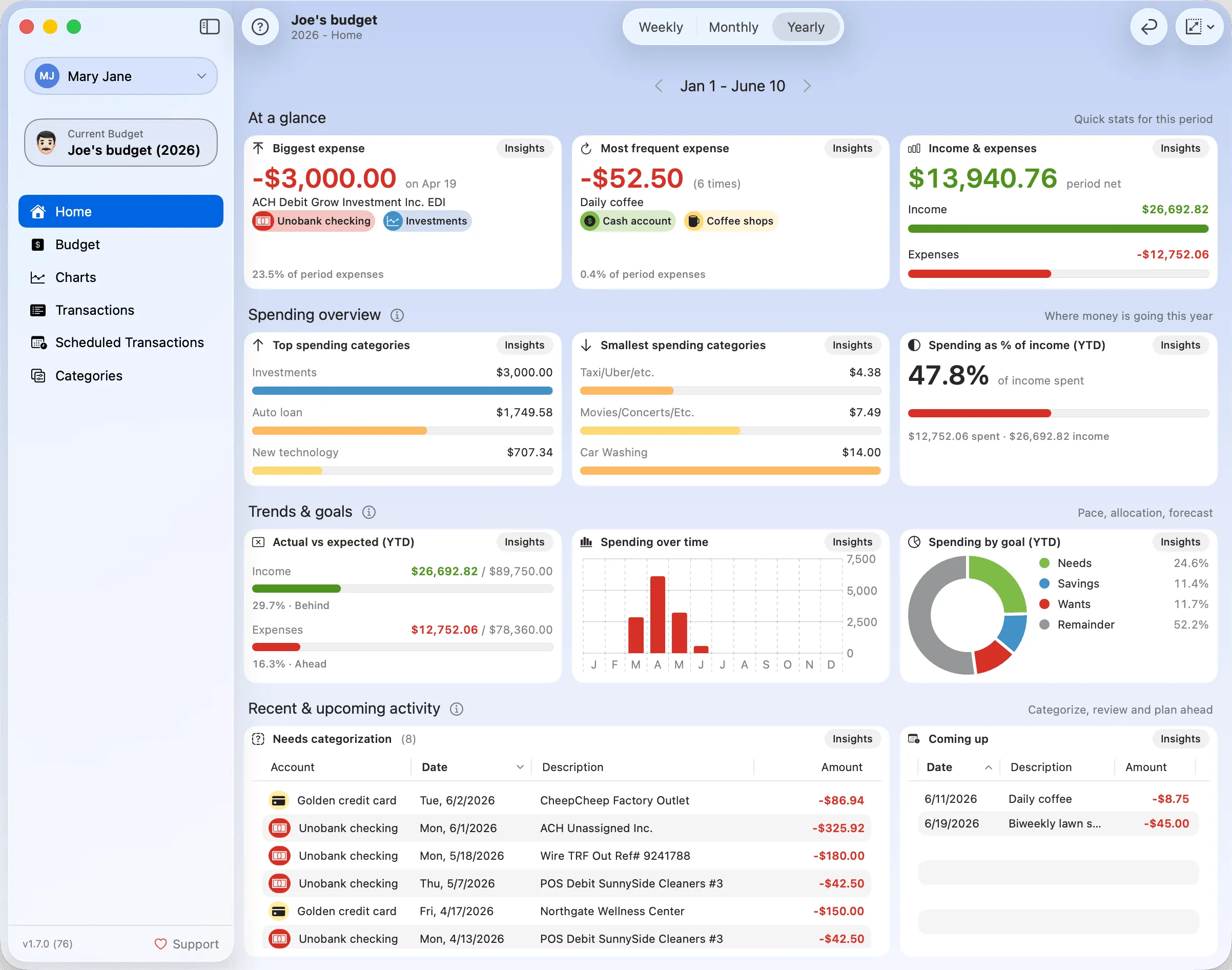
Task: Open Insights for Smallest spending categories
Action: (852, 345)
